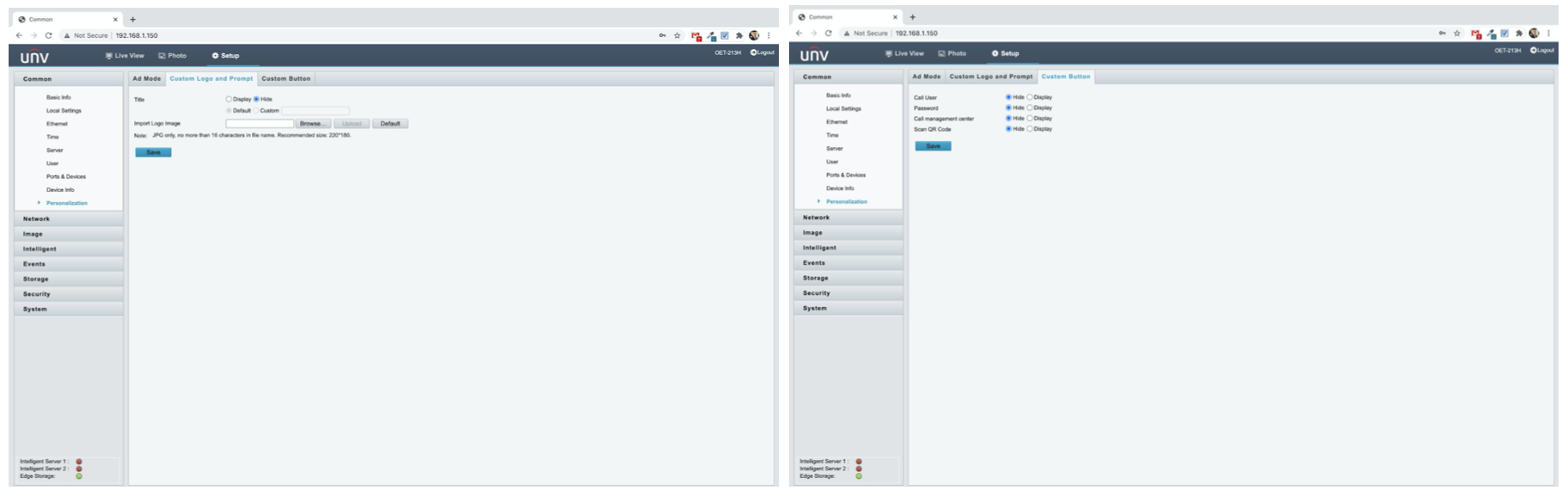Click the Import Logo Image file path field
Image resolution: width=1568 pixels, height=497 pixels.
point(260,124)
